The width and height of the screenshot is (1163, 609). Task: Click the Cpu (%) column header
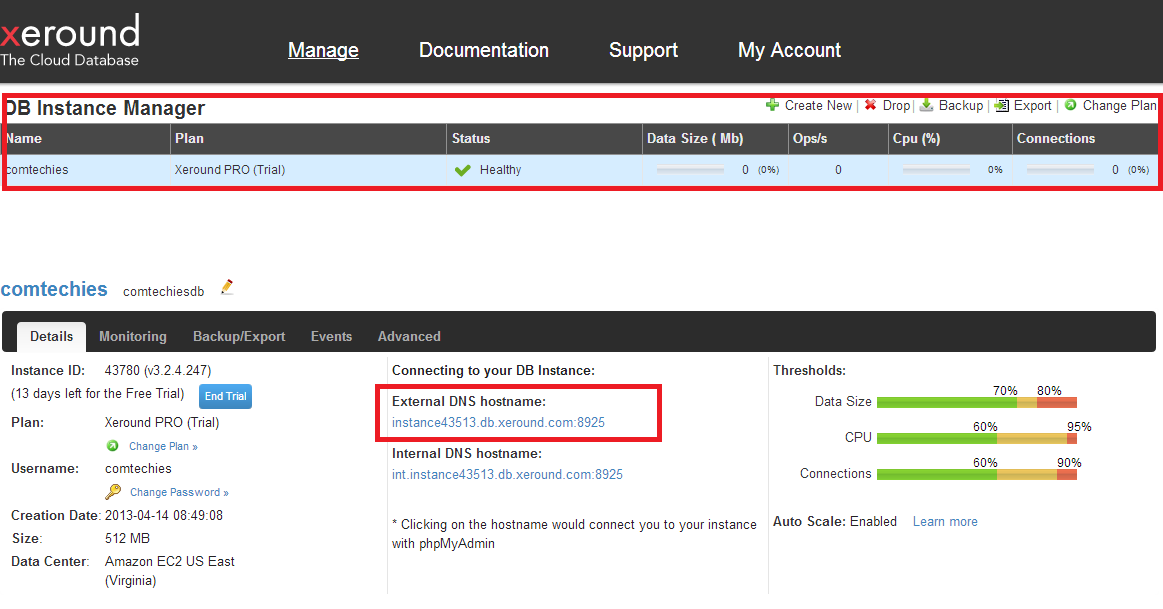[950, 139]
